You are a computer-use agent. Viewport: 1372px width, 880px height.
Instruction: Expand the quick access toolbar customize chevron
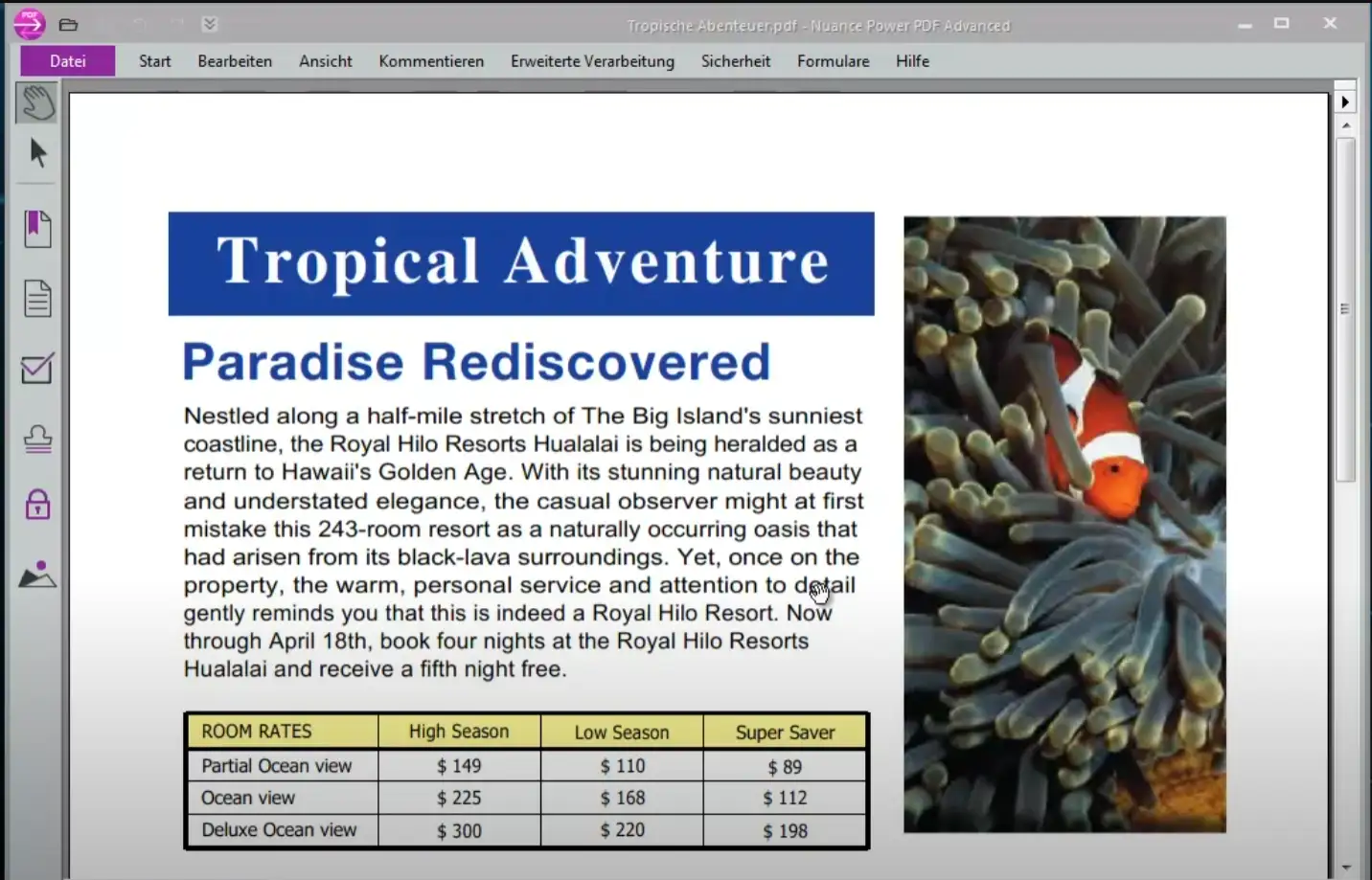pyautogui.click(x=210, y=24)
